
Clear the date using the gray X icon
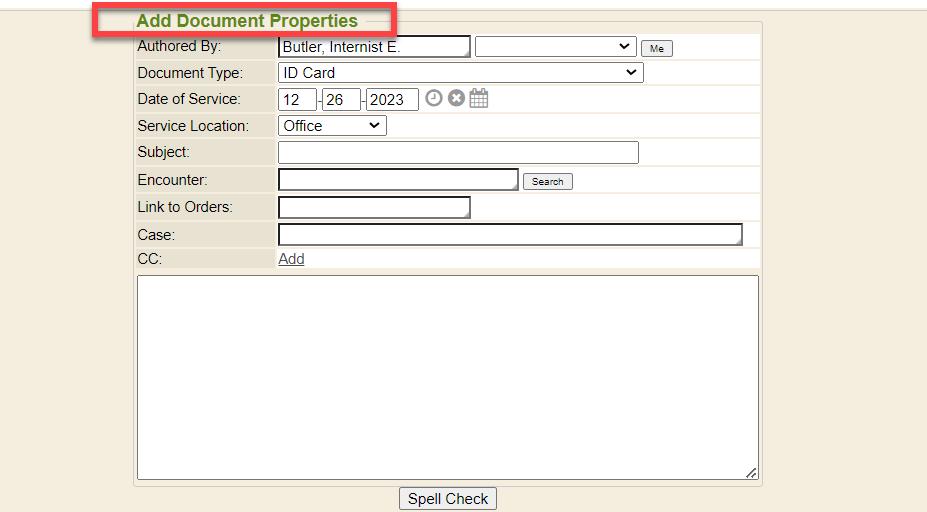coord(456,98)
